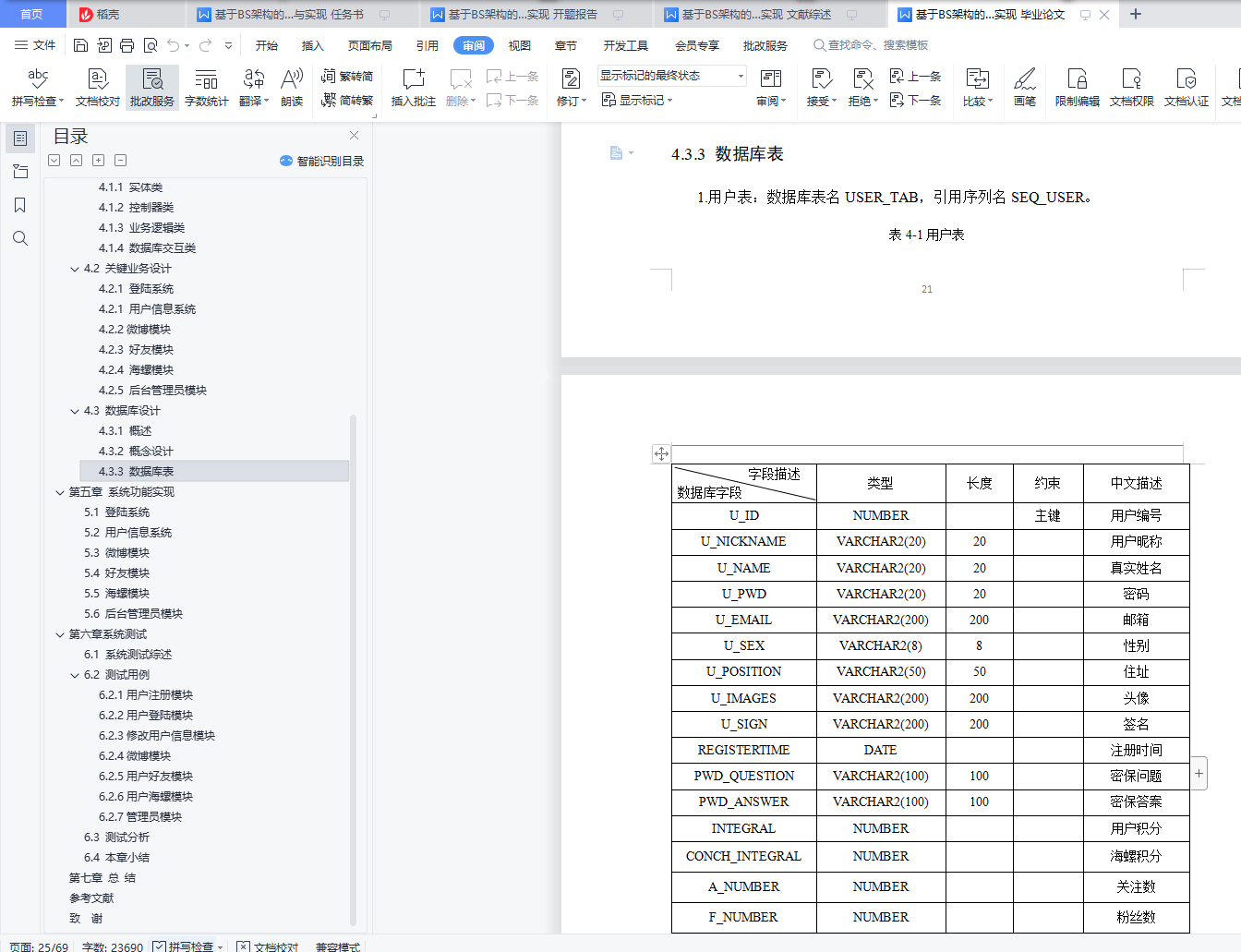Click 智能识别目录 smart outline button
Screen dimensions: 1241x952
(x=322, y=161)
